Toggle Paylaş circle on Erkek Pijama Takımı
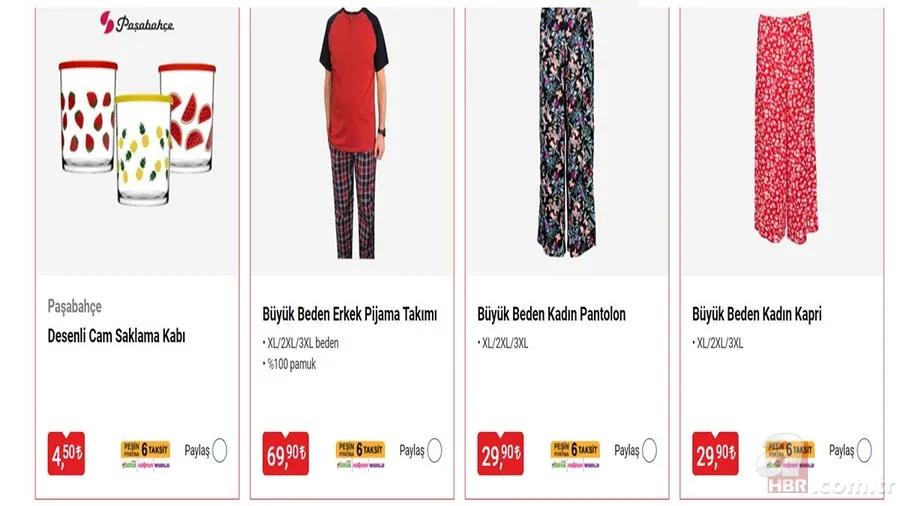The width and height of the screenshot is (900, 506). 435,450
